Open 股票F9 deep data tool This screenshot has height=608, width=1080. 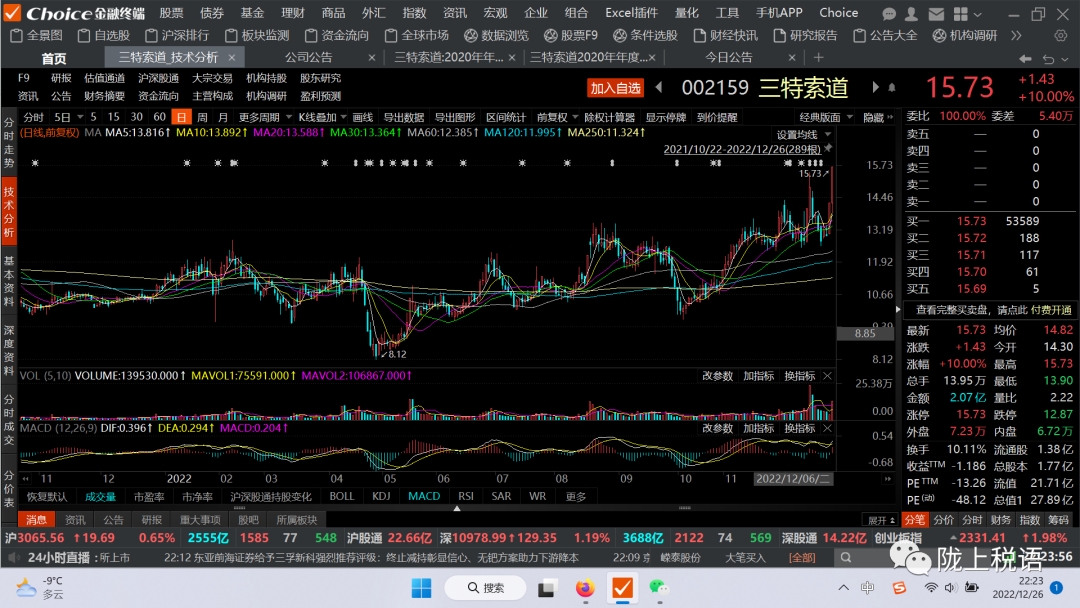tap(571, 35)
